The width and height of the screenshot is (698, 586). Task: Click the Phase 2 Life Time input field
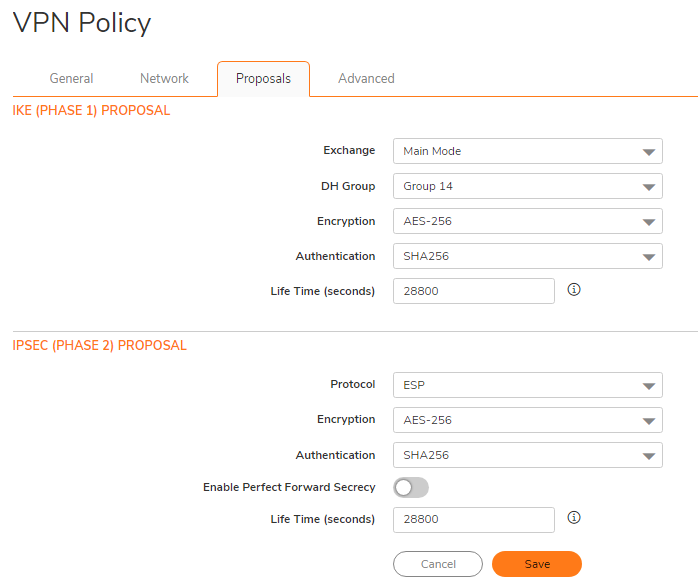pos(473,520)
